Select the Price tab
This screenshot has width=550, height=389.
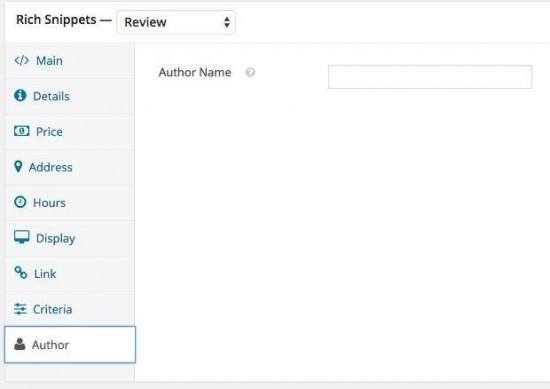pyautogui.click(x=70, y=132)
